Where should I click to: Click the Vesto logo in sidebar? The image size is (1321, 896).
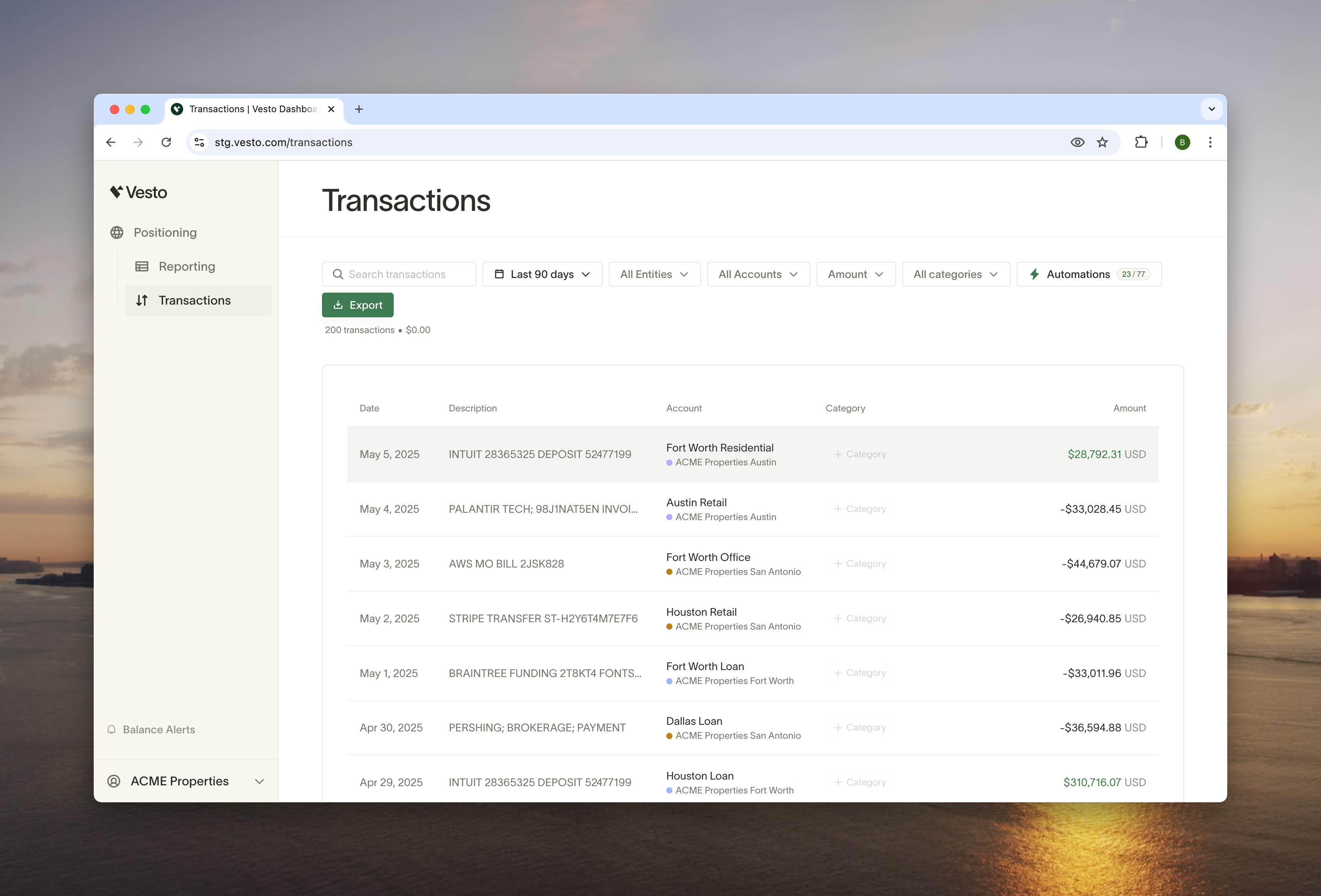138,192
